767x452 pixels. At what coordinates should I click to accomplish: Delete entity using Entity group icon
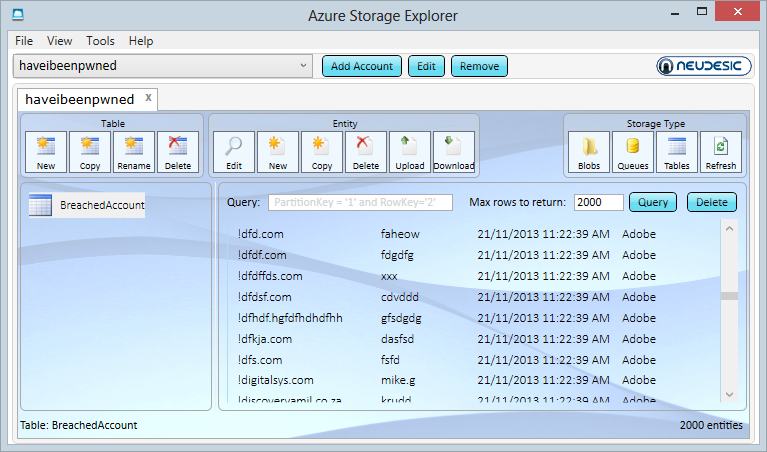pyautogui.click(x=366, y=152)
